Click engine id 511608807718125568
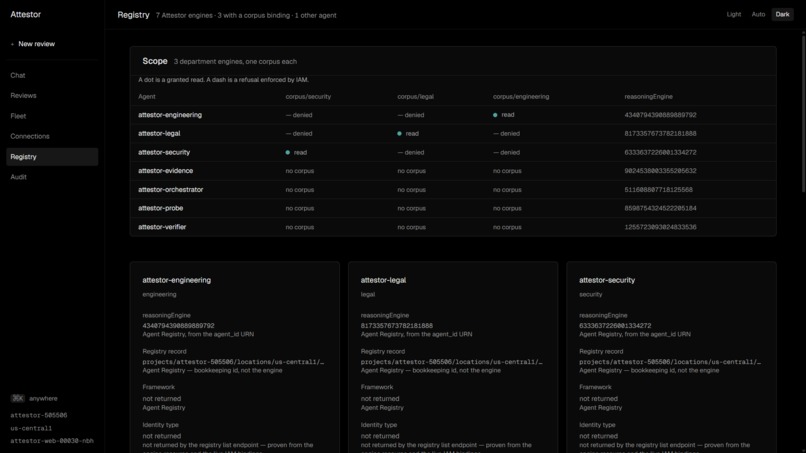 click(x=658, y=190)
